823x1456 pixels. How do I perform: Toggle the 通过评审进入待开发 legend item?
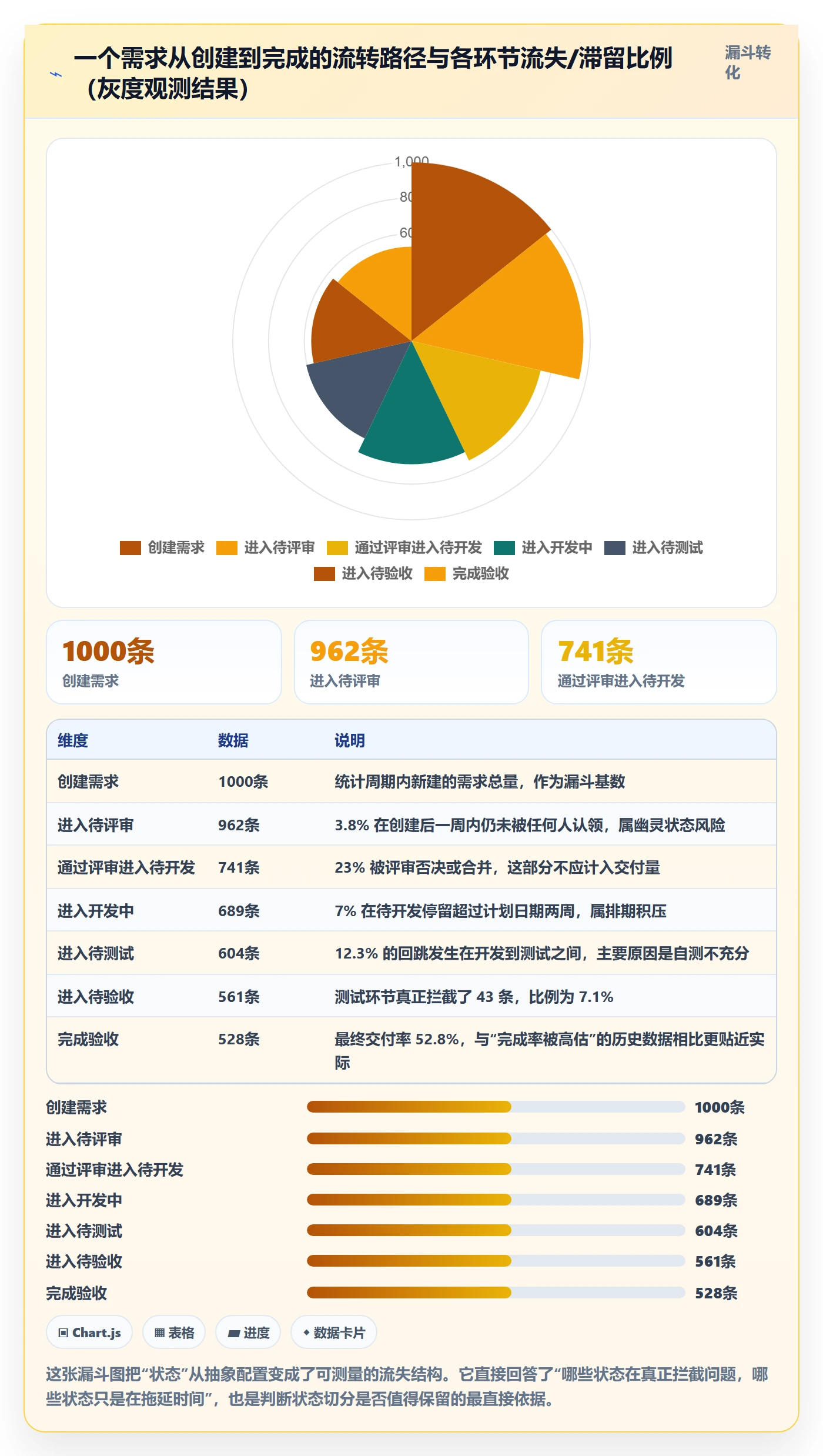404,548
